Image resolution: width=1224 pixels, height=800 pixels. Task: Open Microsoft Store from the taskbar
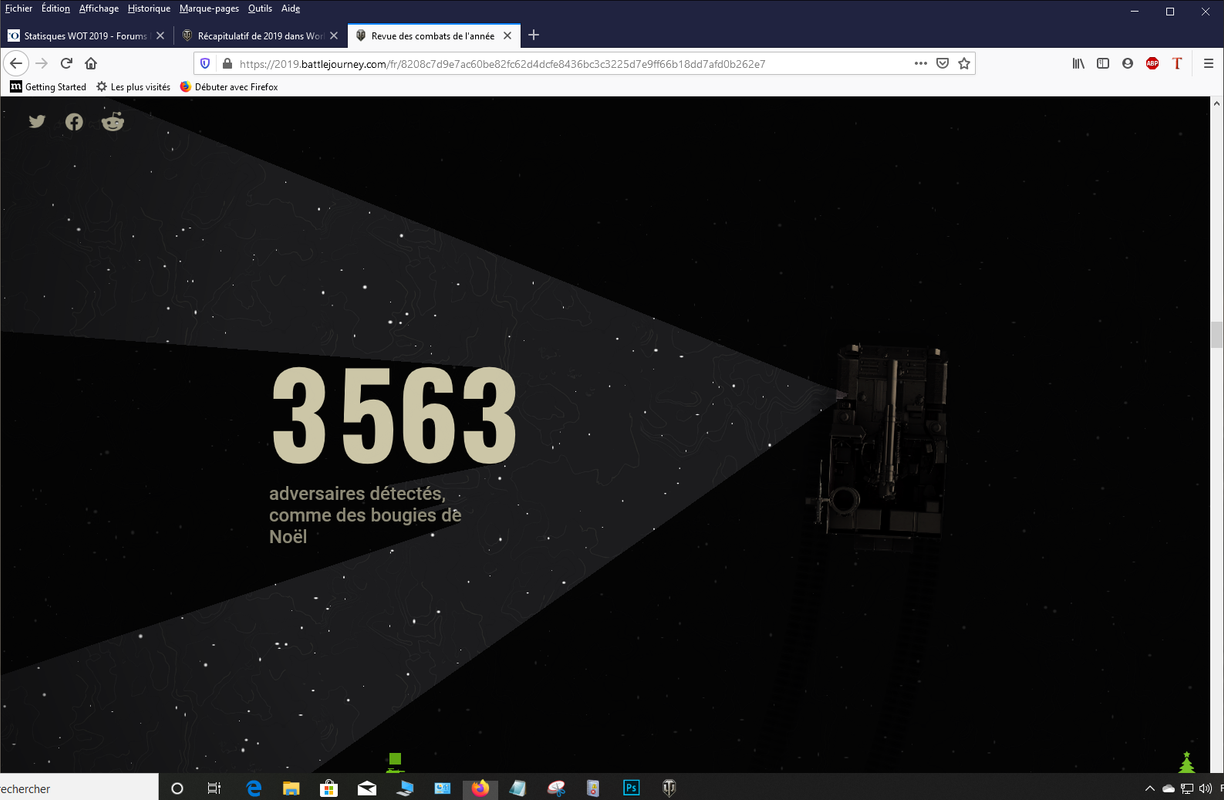pos(328,788)
